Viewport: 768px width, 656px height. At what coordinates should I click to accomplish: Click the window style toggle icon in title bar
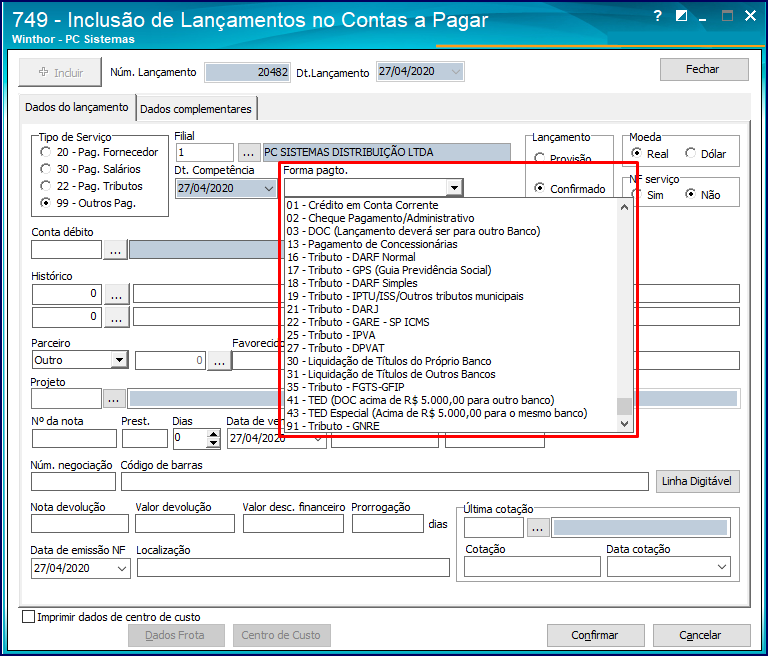point(681,16)
